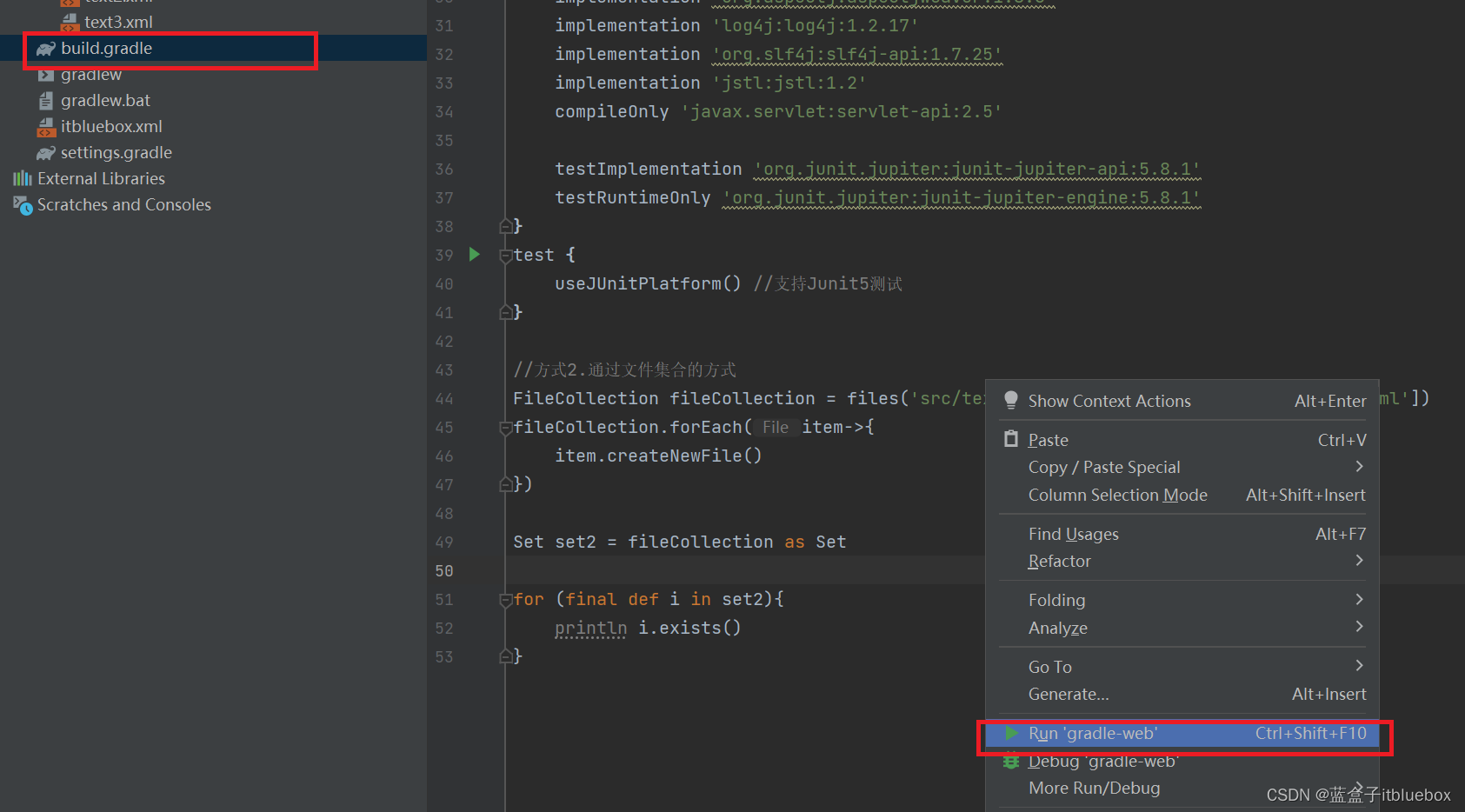Screen dimensions: 1465x812
Task: Collapse the forEach block on line 45
Action: click(x=505, y=428)
